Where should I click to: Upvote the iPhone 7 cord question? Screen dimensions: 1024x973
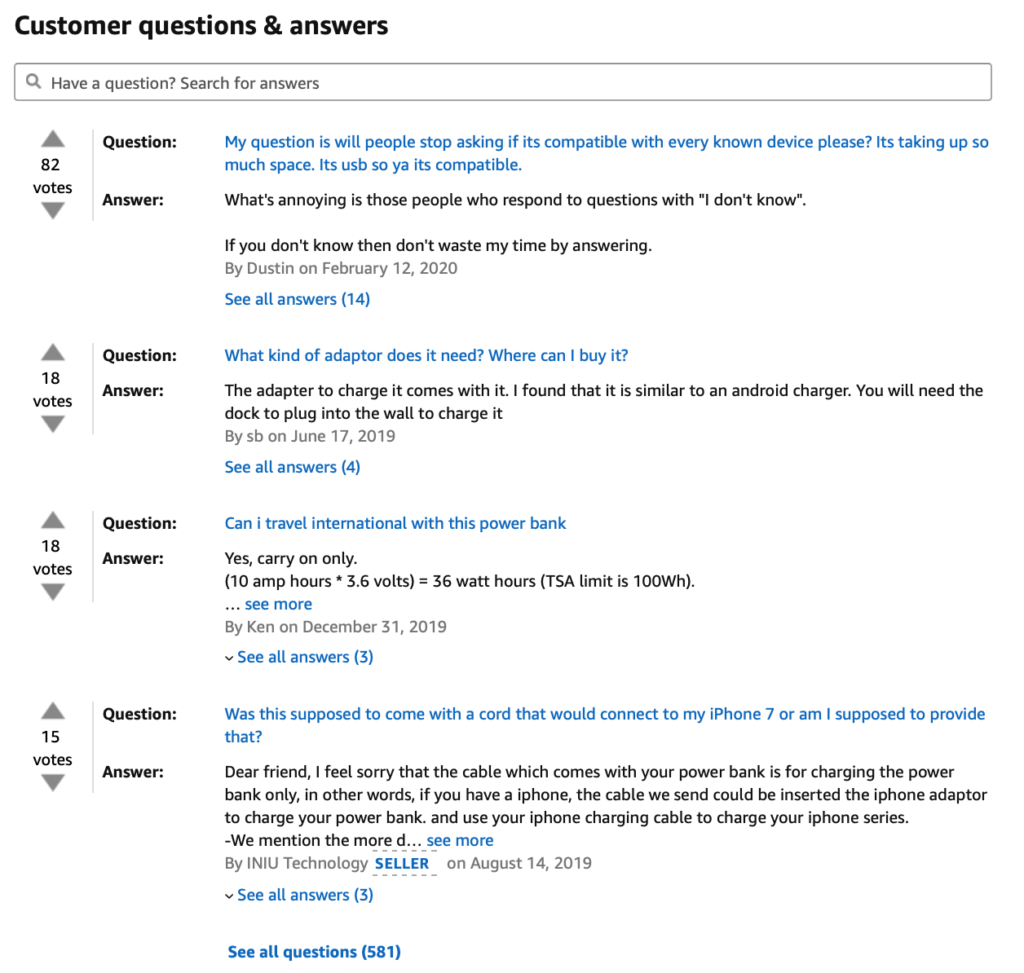[x=53, y=712]
